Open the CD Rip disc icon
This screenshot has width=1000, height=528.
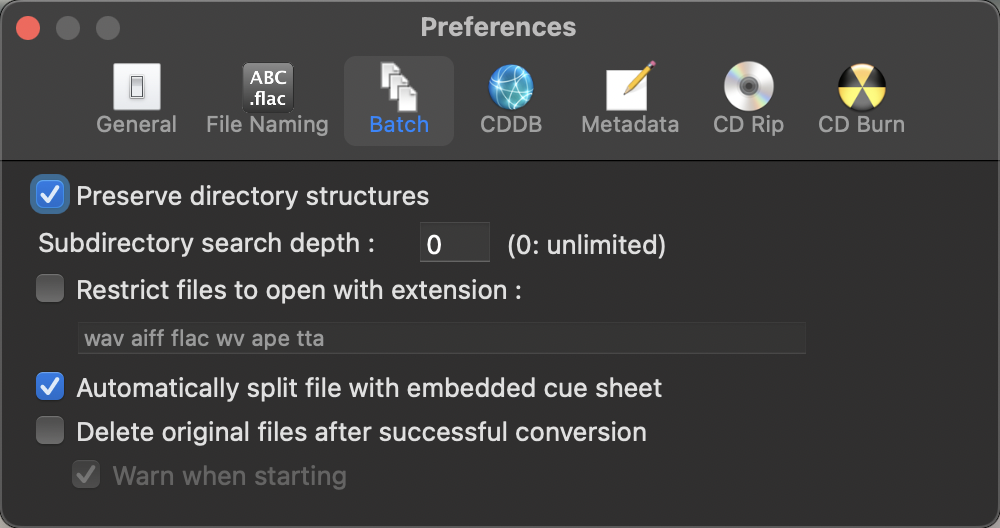(748, 87)
